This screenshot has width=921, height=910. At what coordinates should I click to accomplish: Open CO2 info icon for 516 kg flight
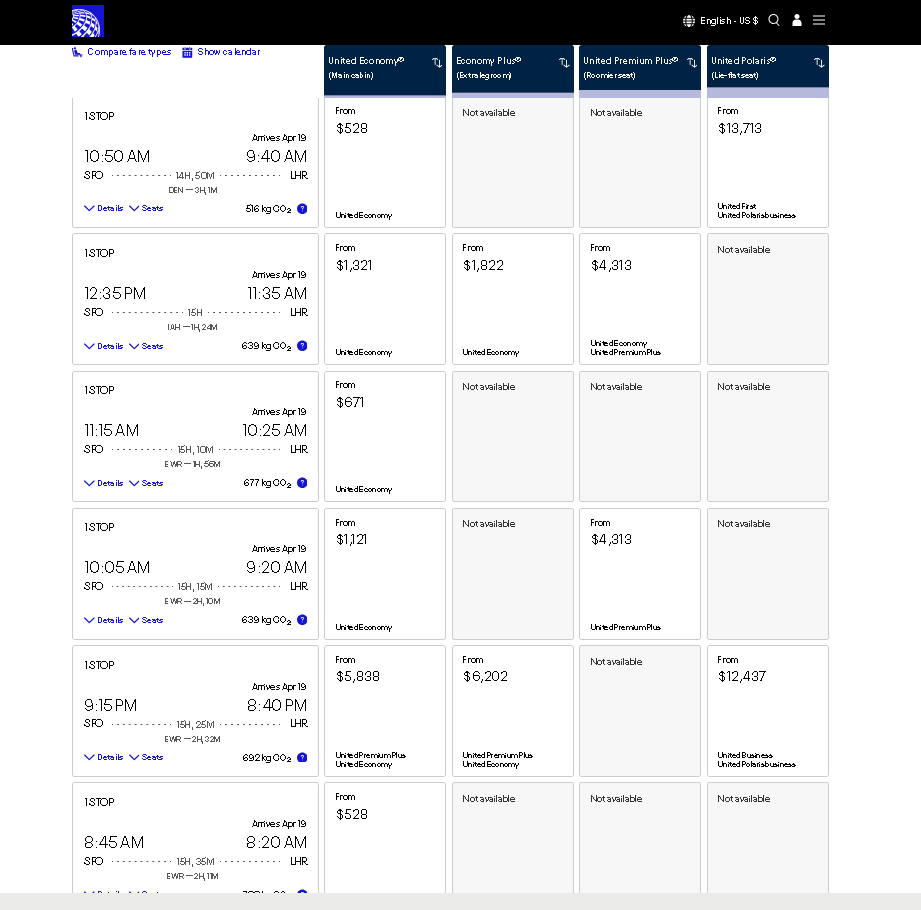(x=302, y=209)
